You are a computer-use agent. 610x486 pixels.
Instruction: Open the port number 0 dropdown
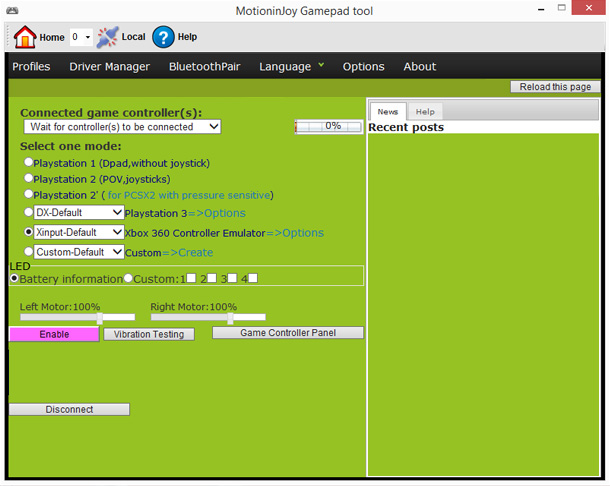(x=81, y=37)
